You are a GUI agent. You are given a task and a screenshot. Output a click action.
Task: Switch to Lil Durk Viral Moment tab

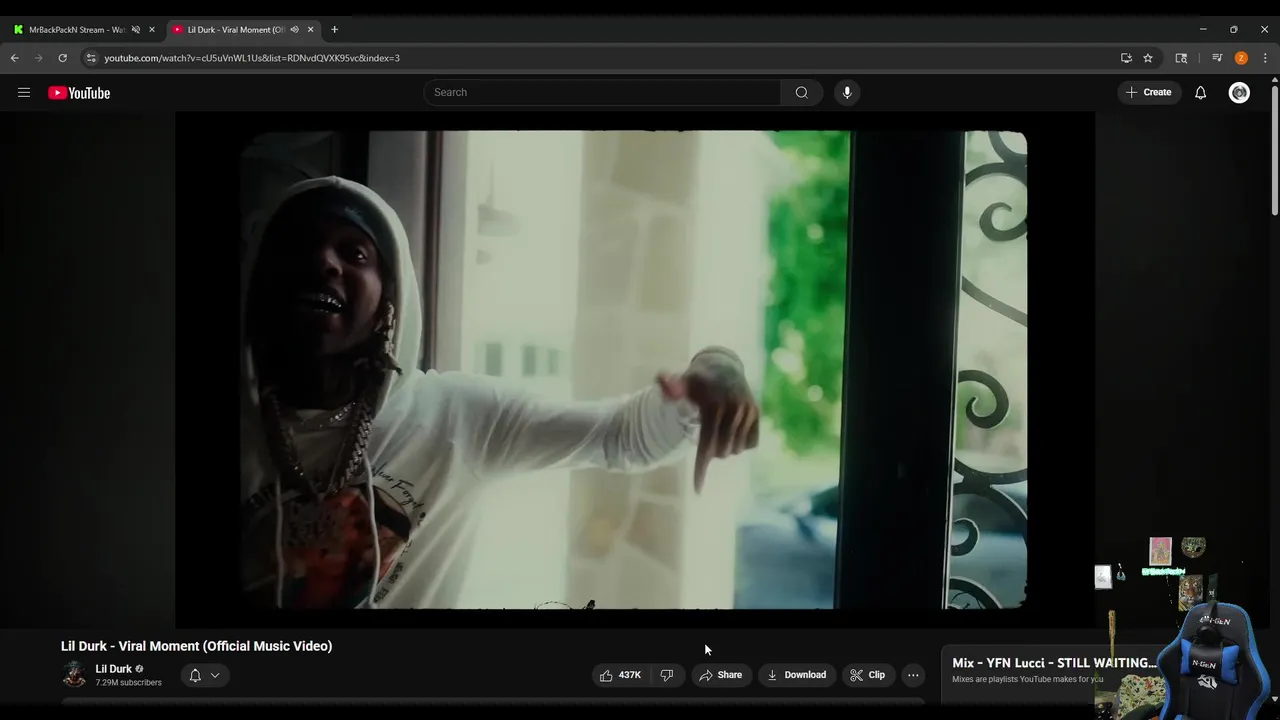pyautogui.click(x=235, y=30)
